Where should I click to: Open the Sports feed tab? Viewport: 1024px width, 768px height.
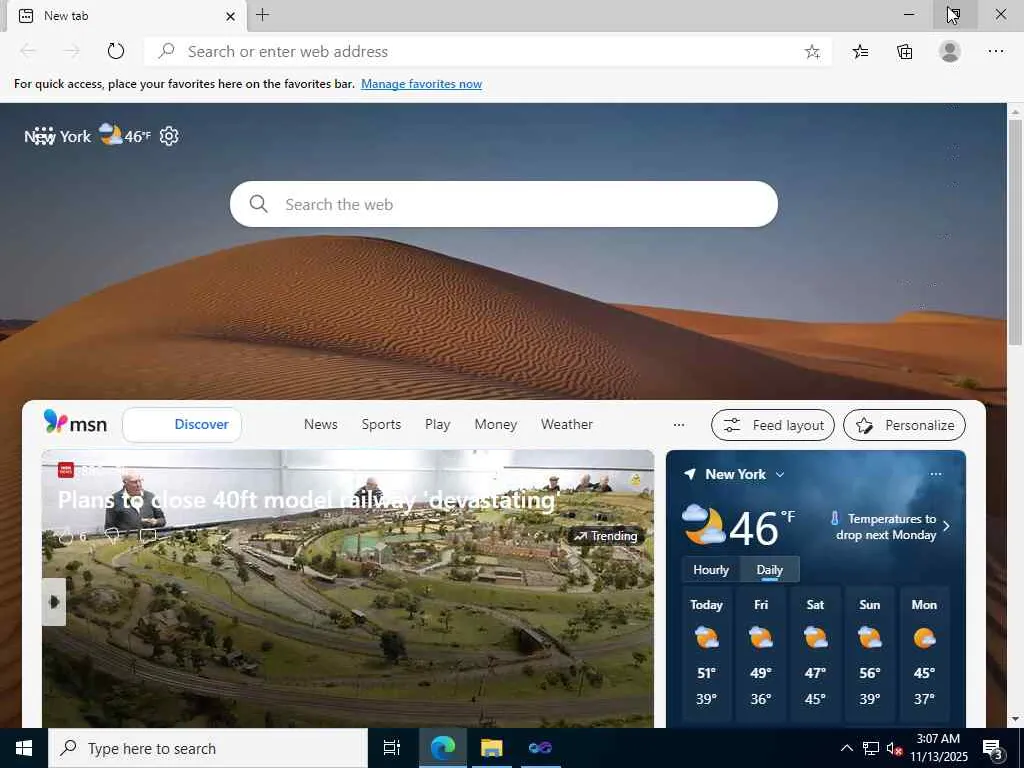(x=381, y=424)
